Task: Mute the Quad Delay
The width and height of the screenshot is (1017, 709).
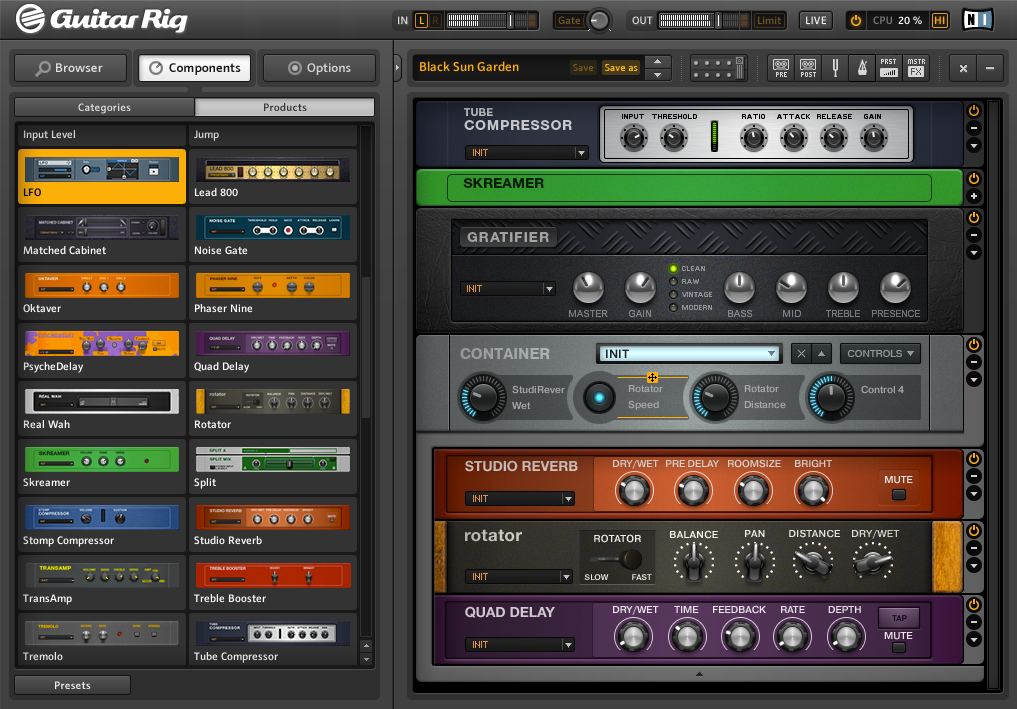Action: [x=898, y=647]
